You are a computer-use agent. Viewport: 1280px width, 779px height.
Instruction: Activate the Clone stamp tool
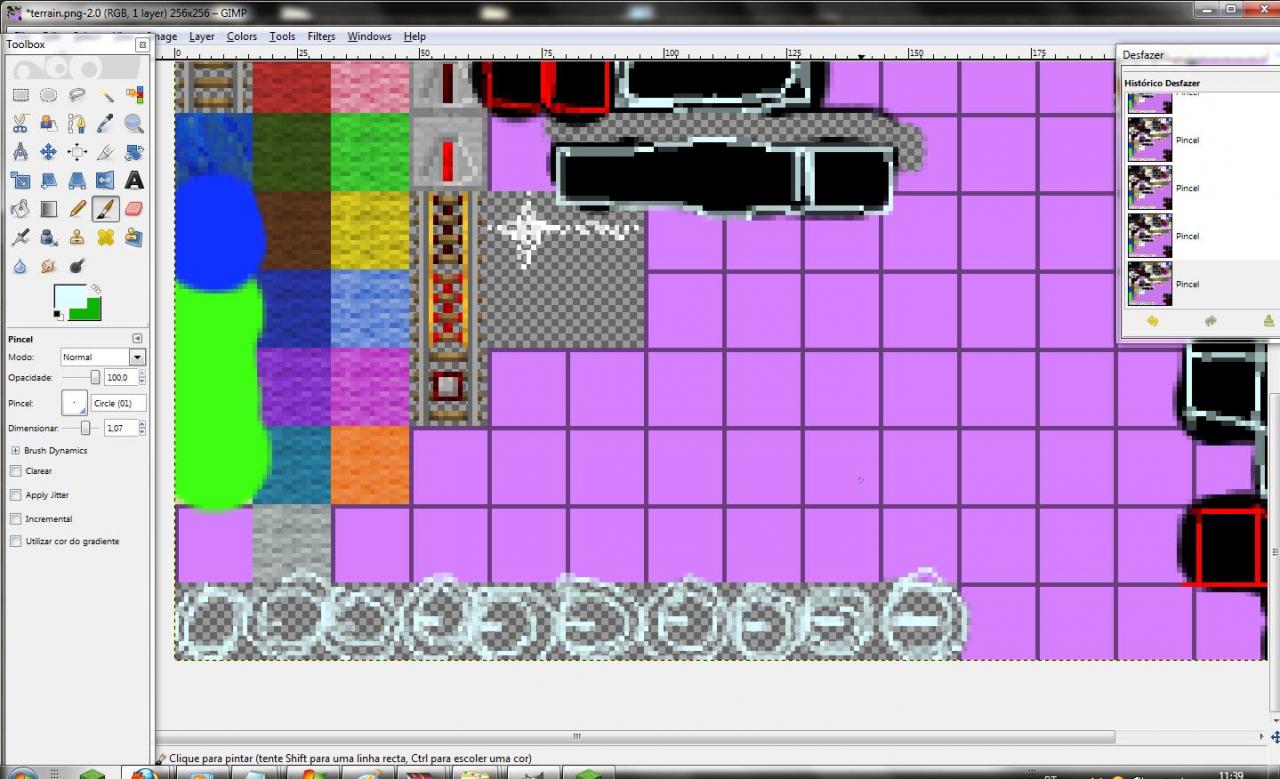coord(77,237)
